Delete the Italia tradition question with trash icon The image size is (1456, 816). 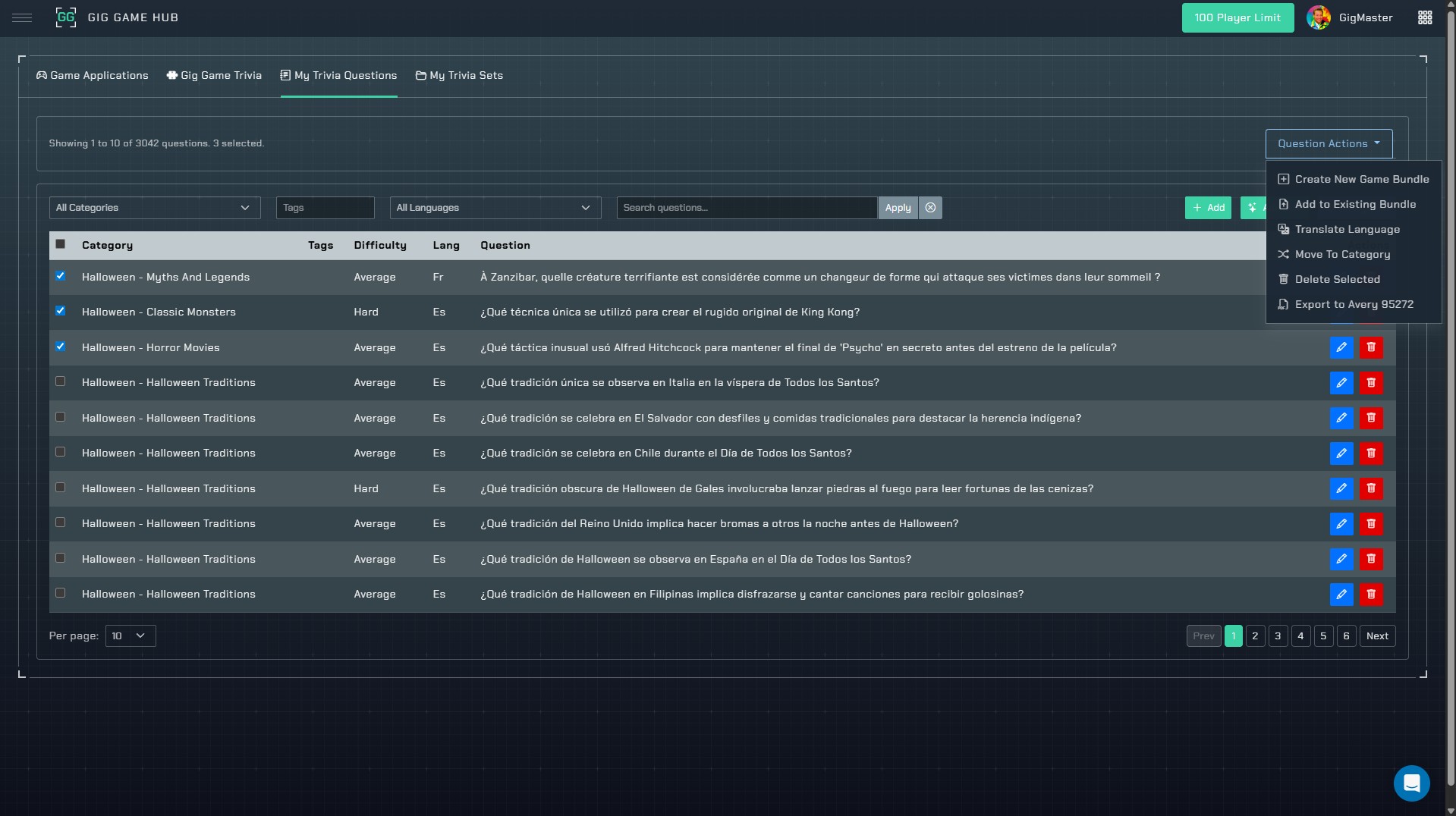click(1370, 383)
